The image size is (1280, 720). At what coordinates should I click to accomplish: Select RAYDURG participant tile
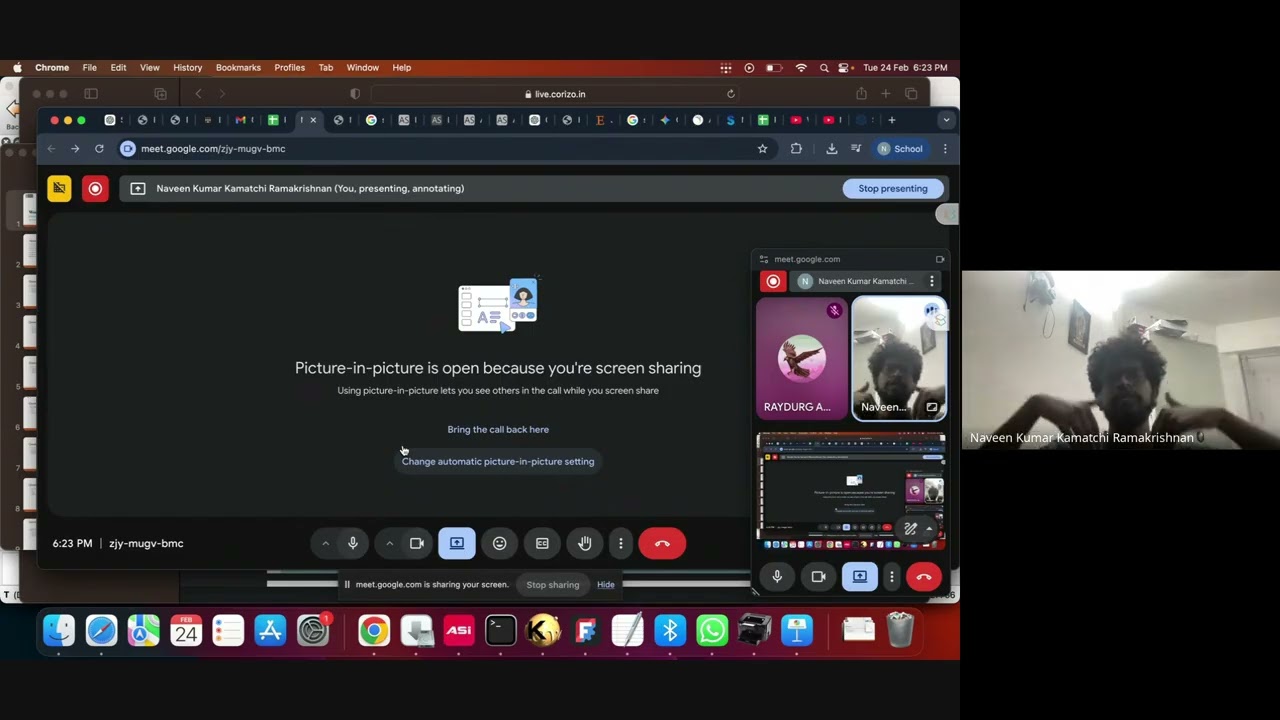[801, 358]
